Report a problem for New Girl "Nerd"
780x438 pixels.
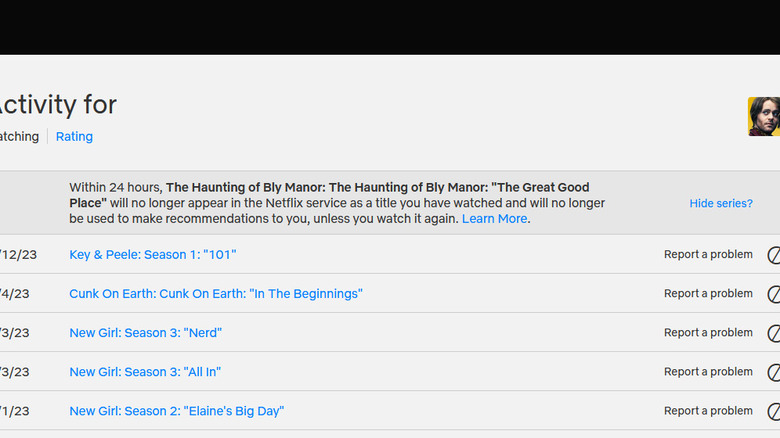point(708,333)
